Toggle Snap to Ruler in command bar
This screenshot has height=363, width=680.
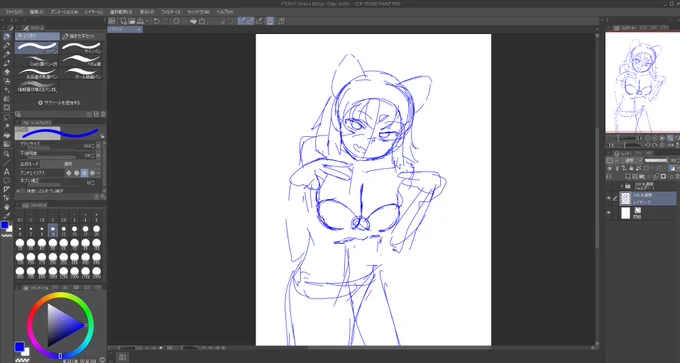pyautogui.click(x=242, y=21)
